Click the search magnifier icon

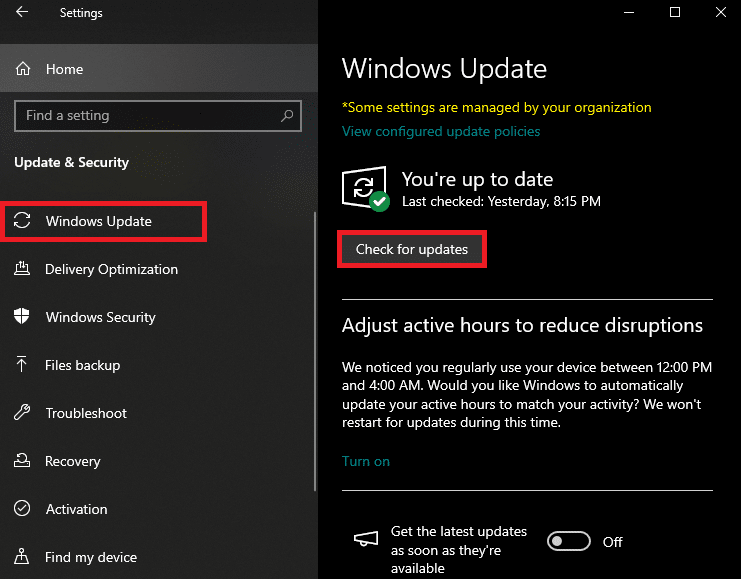[287, 116]
